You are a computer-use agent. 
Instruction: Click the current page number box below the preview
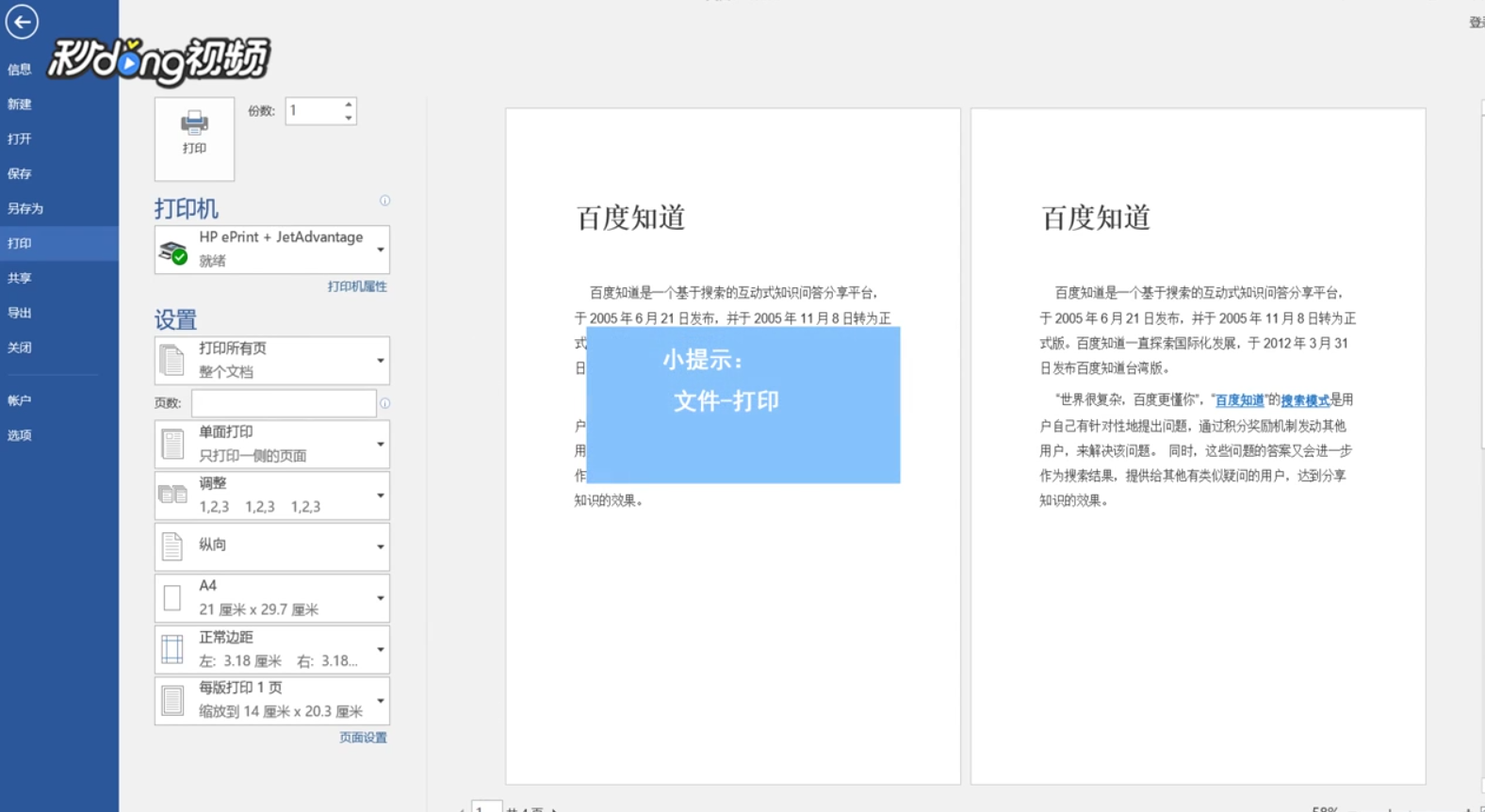(486, 807)
